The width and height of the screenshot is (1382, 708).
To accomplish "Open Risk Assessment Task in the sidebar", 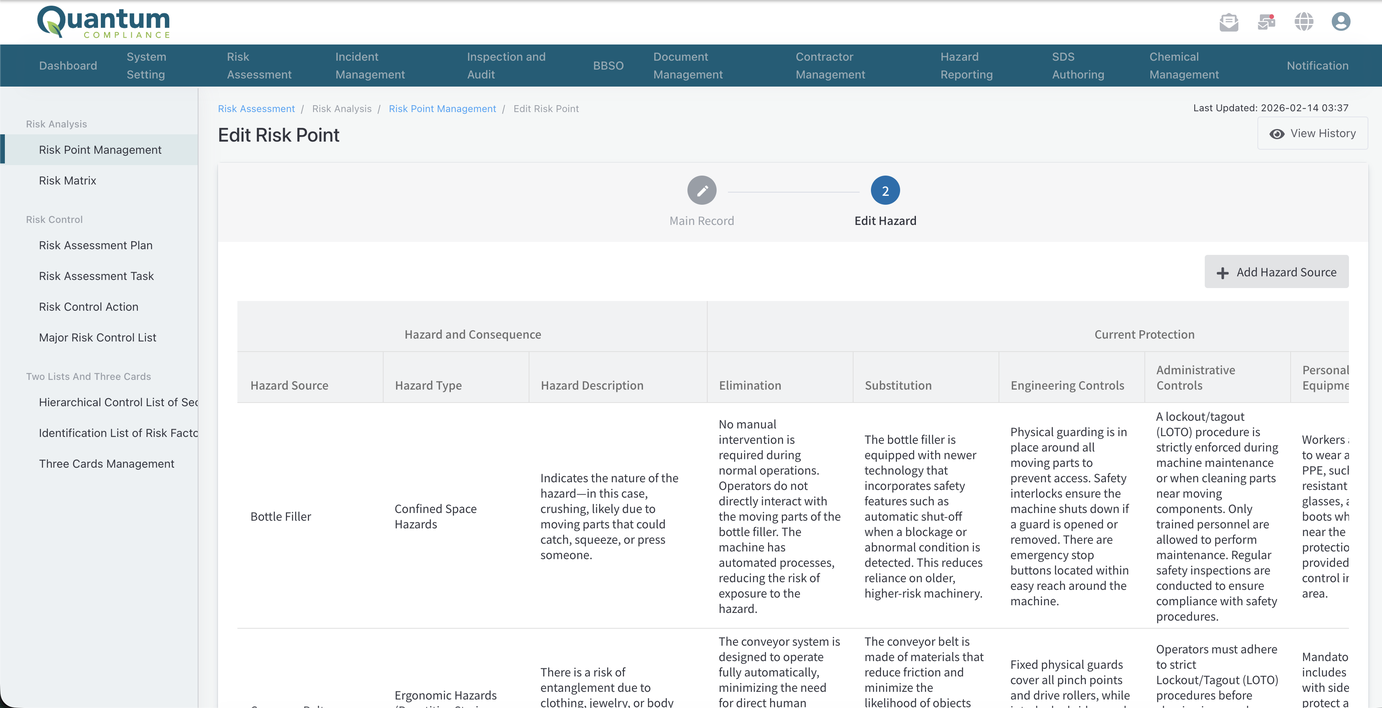I will 96,276.
